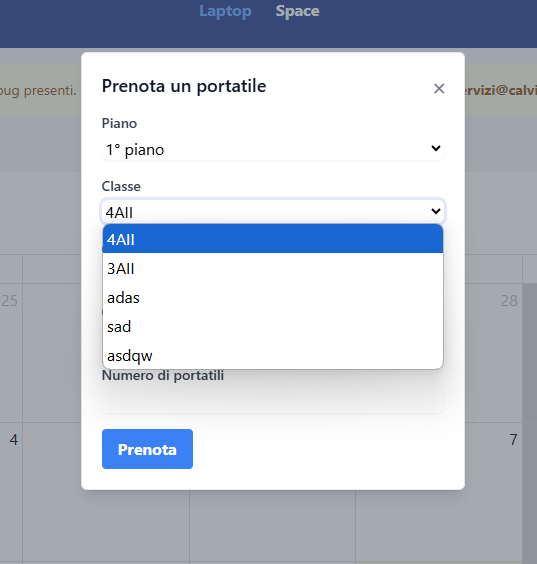Switch to the Laptop tab

225,11
